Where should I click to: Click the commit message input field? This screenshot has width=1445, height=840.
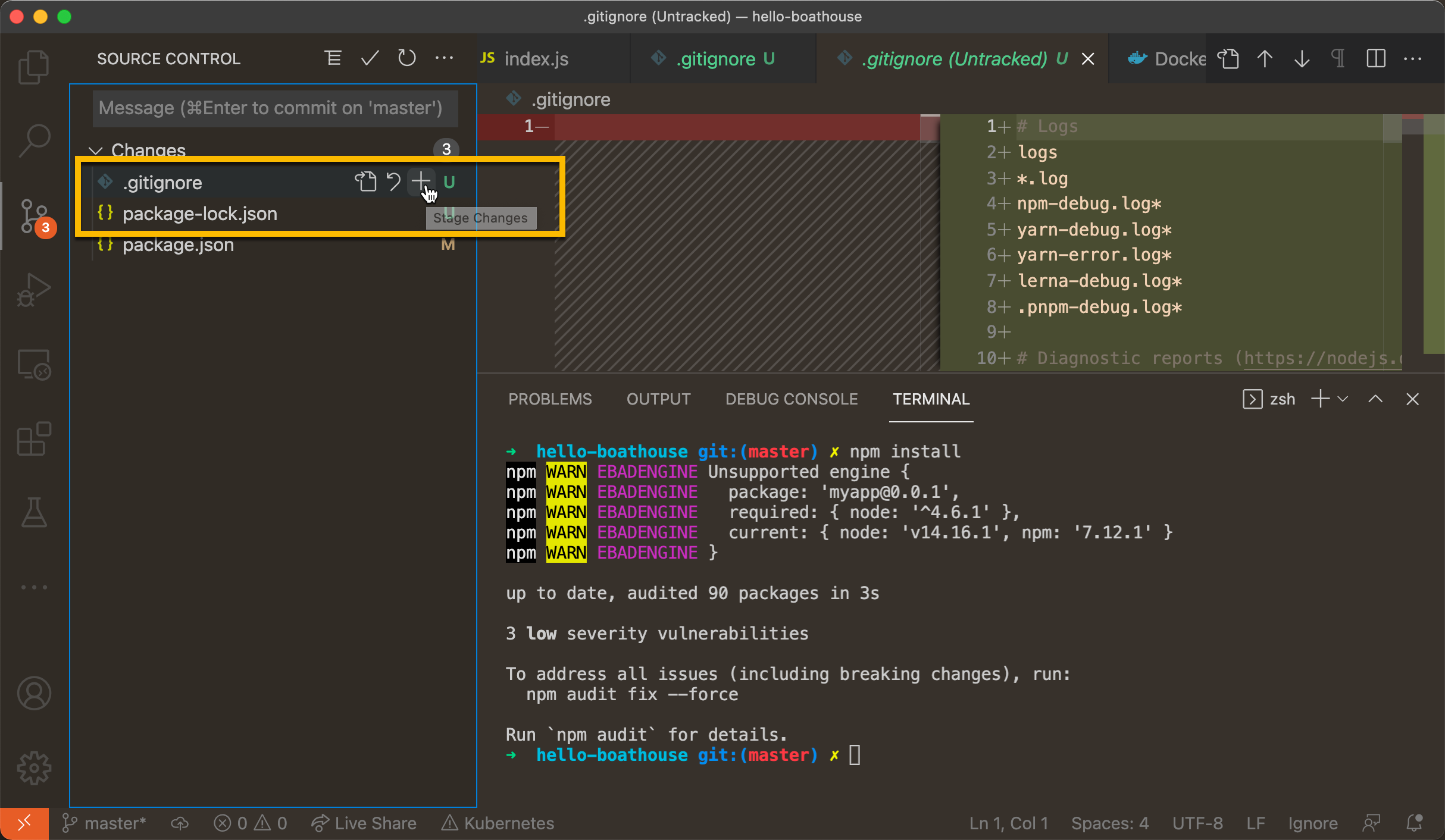pyautogui.click(x=275, y=108)
